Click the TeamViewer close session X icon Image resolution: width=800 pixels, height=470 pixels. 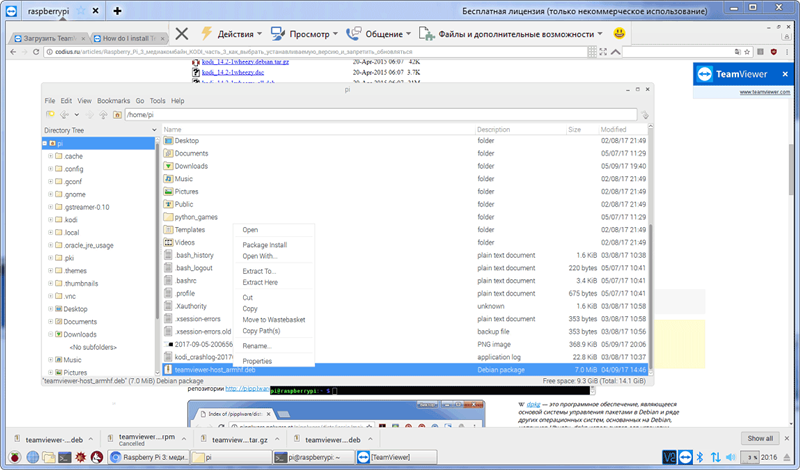(x=181, y=33)
